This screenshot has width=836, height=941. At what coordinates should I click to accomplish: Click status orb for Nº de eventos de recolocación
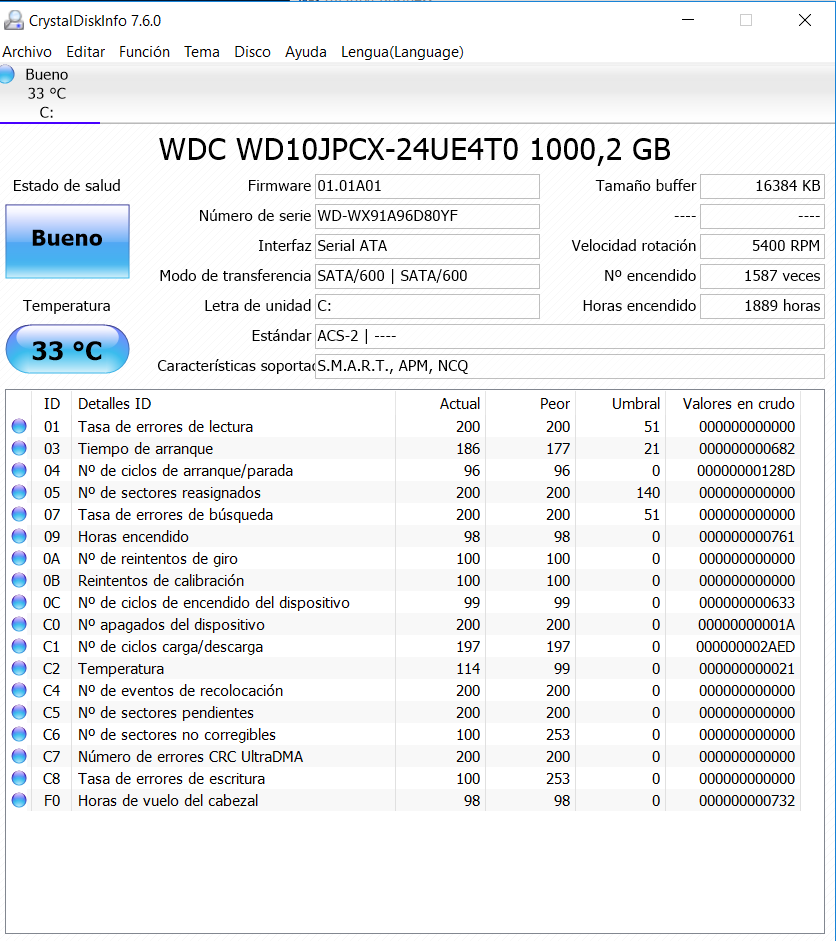coord(19,690)
